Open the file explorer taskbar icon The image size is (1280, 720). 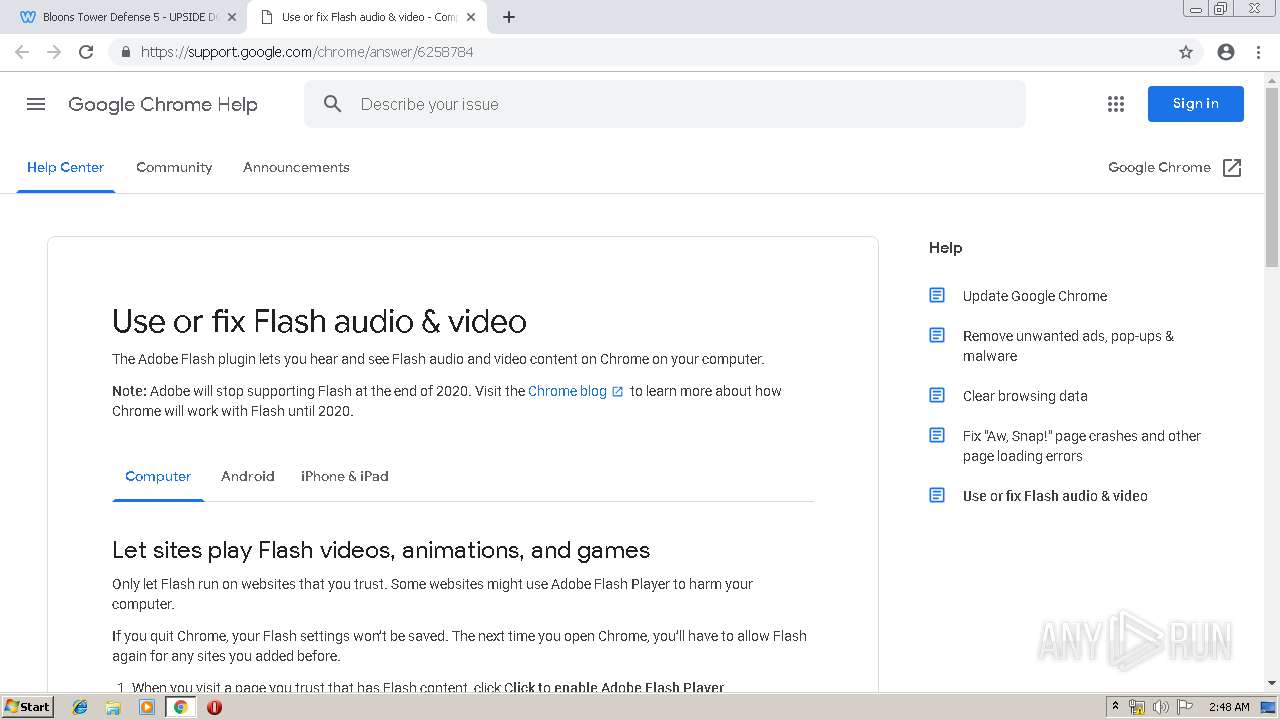point(113,707)
